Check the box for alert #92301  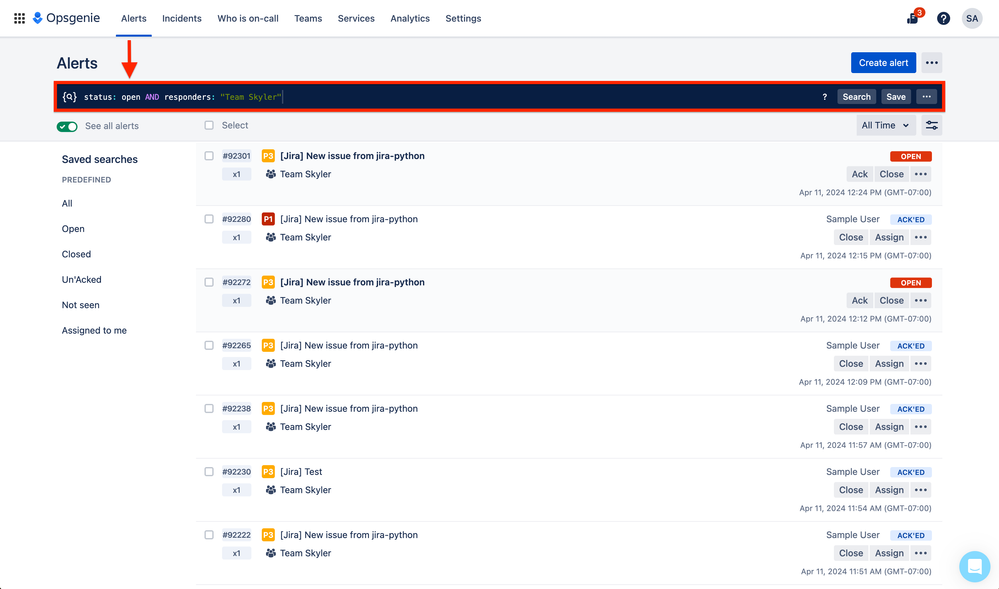[209, 156]
